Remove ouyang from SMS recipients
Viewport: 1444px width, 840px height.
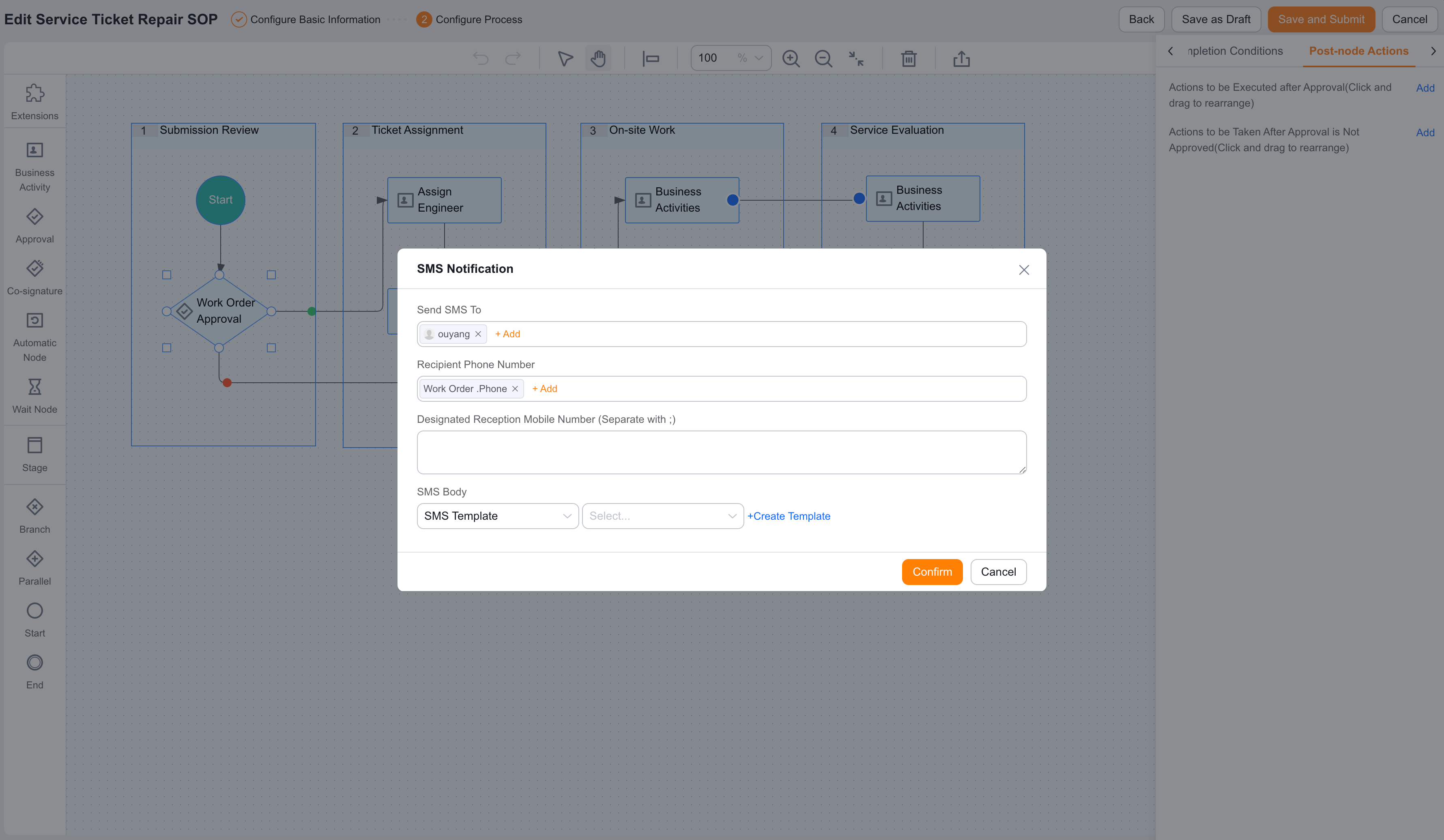pos(478,334)
